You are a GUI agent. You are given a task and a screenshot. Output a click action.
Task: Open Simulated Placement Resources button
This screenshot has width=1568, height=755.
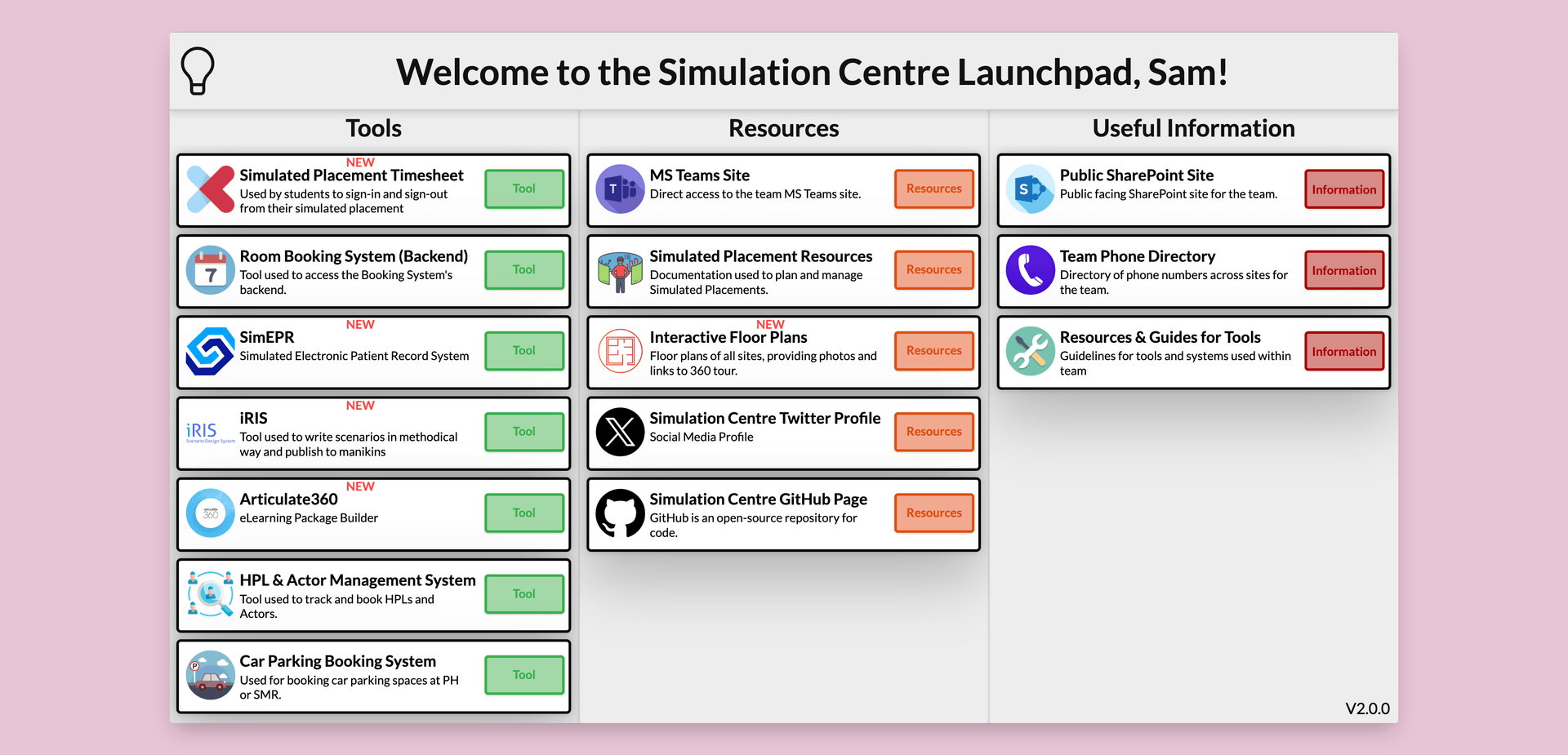(x=934, y=269)
